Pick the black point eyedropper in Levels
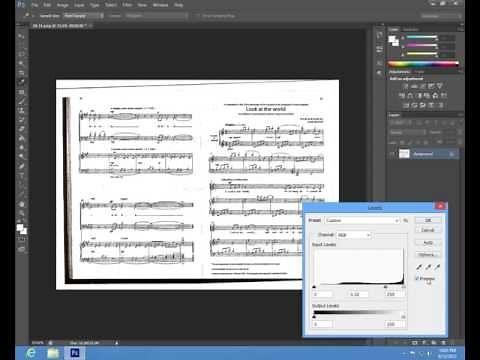The width and height of the screenshot is (480, 360). [x=419, y=267]
